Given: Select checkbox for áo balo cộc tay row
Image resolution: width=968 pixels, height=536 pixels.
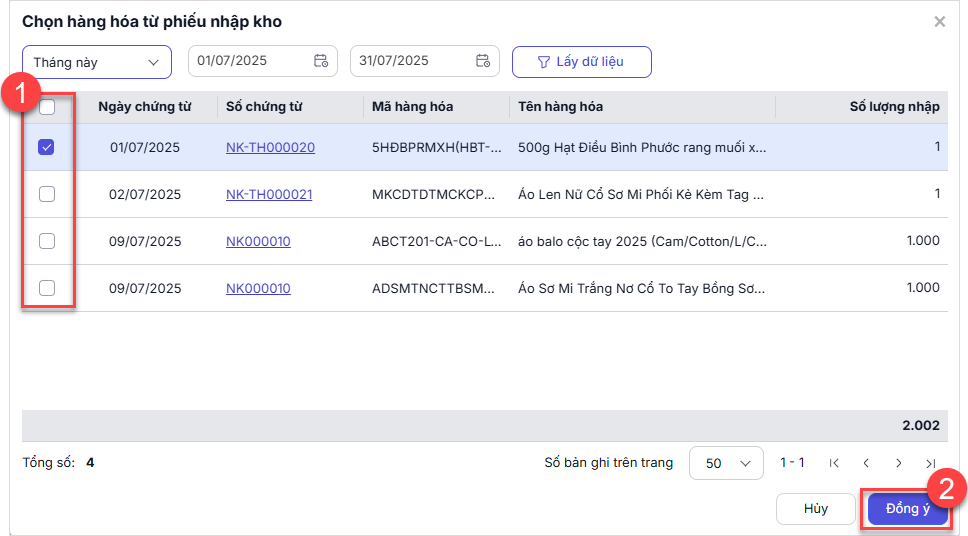Looking at the screenshot, I should click(47, 241).
